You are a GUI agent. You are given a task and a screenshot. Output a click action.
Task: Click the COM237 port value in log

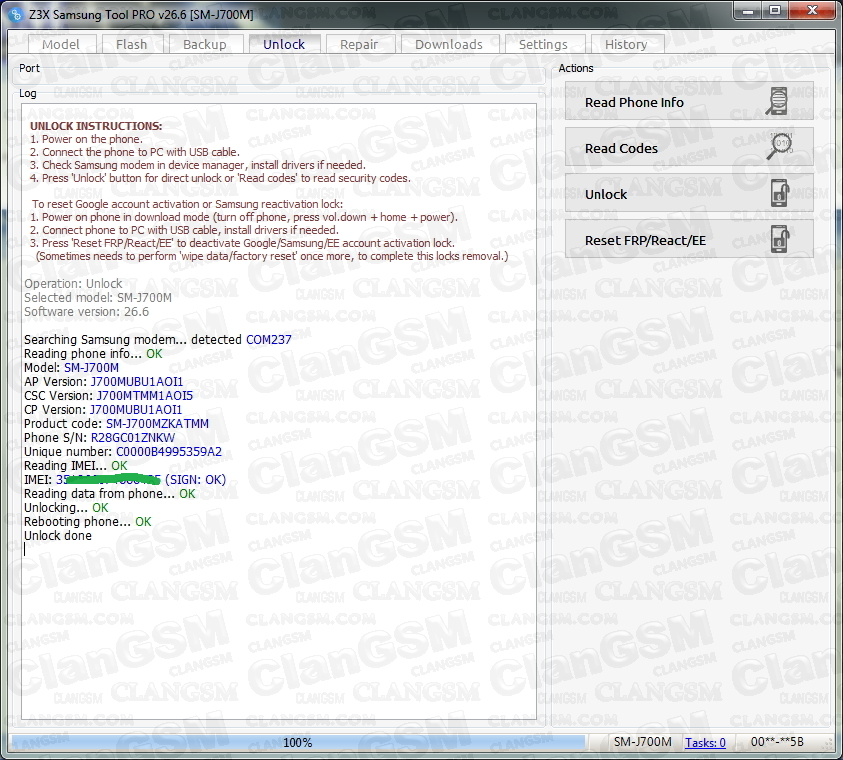pyautogui.click(x=269, y=340)
